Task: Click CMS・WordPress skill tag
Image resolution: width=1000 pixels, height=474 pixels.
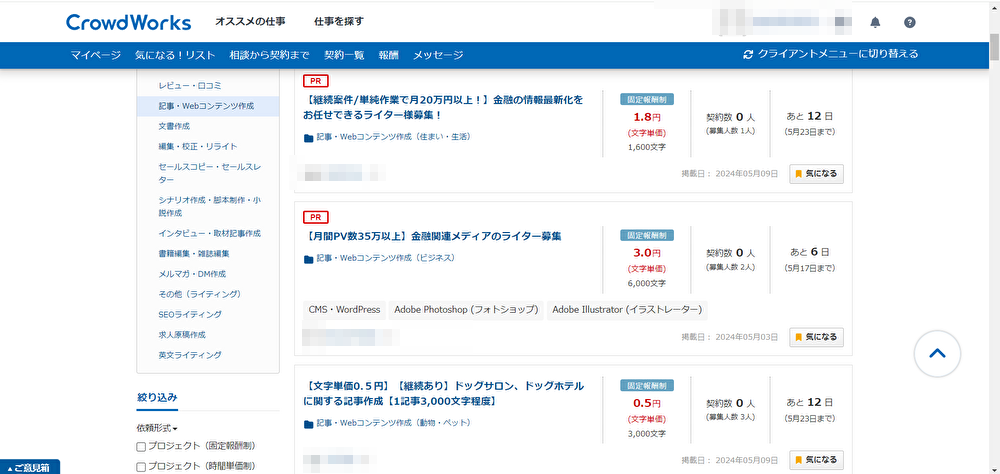Action: click(344, 310)
